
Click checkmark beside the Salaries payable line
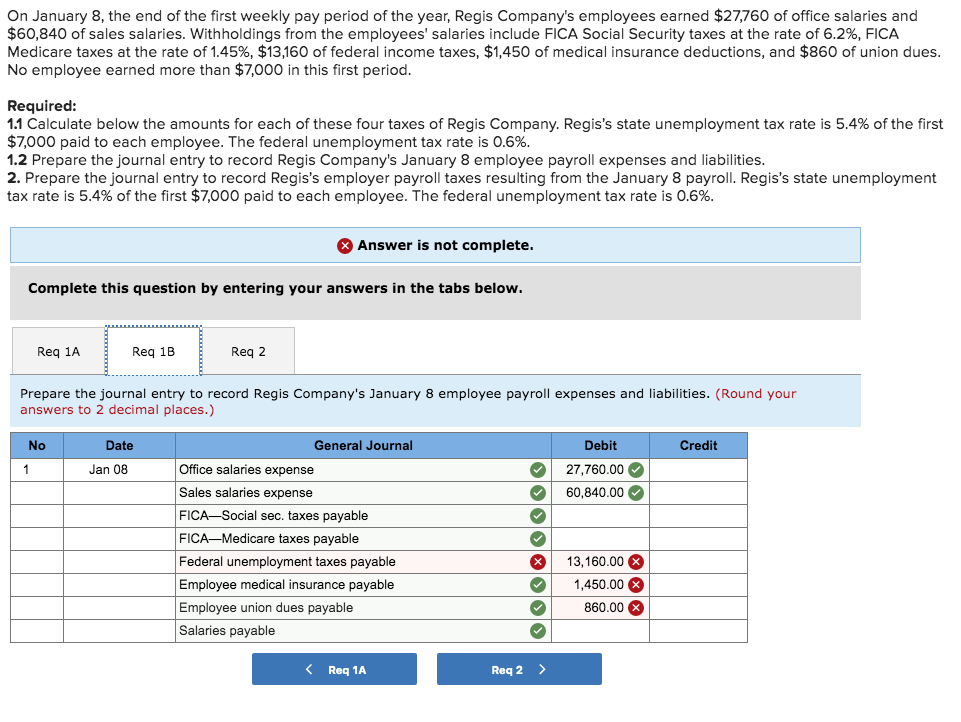[537, 630]
